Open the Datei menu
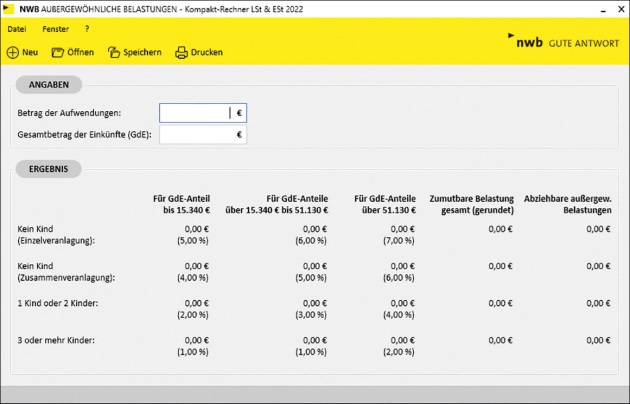 pyautogui.click(x=16, y=29)
